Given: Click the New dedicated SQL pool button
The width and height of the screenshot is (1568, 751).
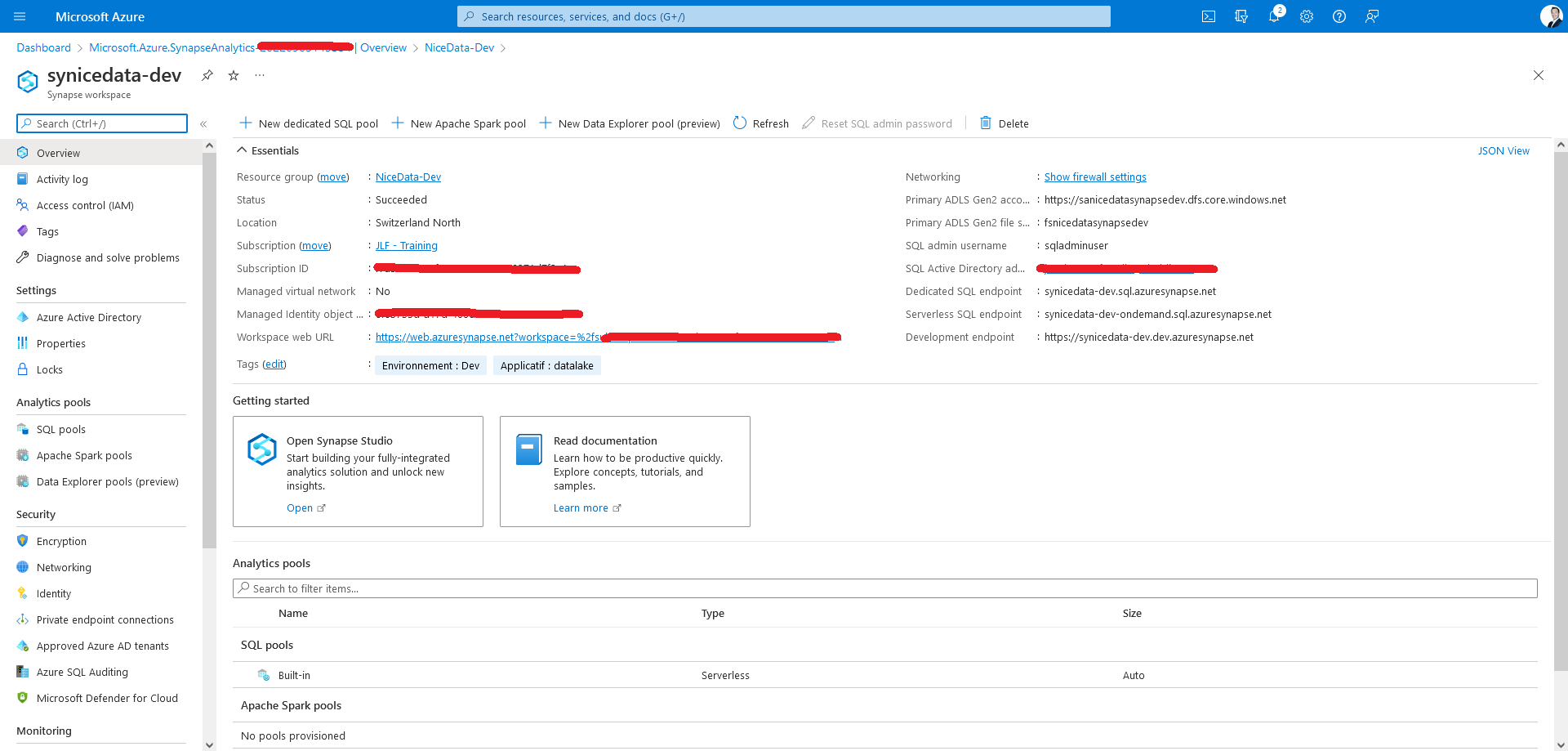Looking at the screenshot, I should tap(309, 123).
